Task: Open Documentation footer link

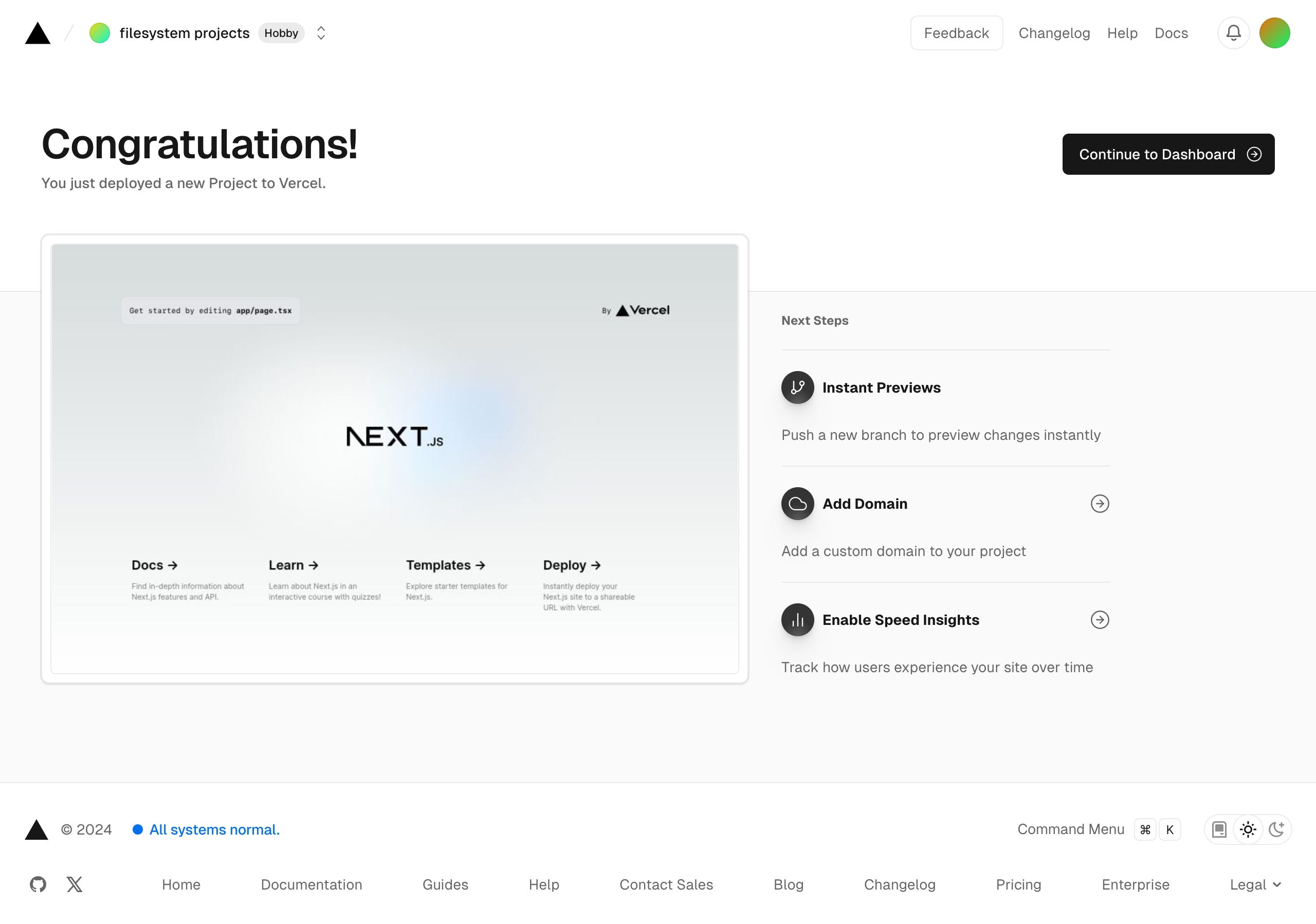Action: click(311, 884)
